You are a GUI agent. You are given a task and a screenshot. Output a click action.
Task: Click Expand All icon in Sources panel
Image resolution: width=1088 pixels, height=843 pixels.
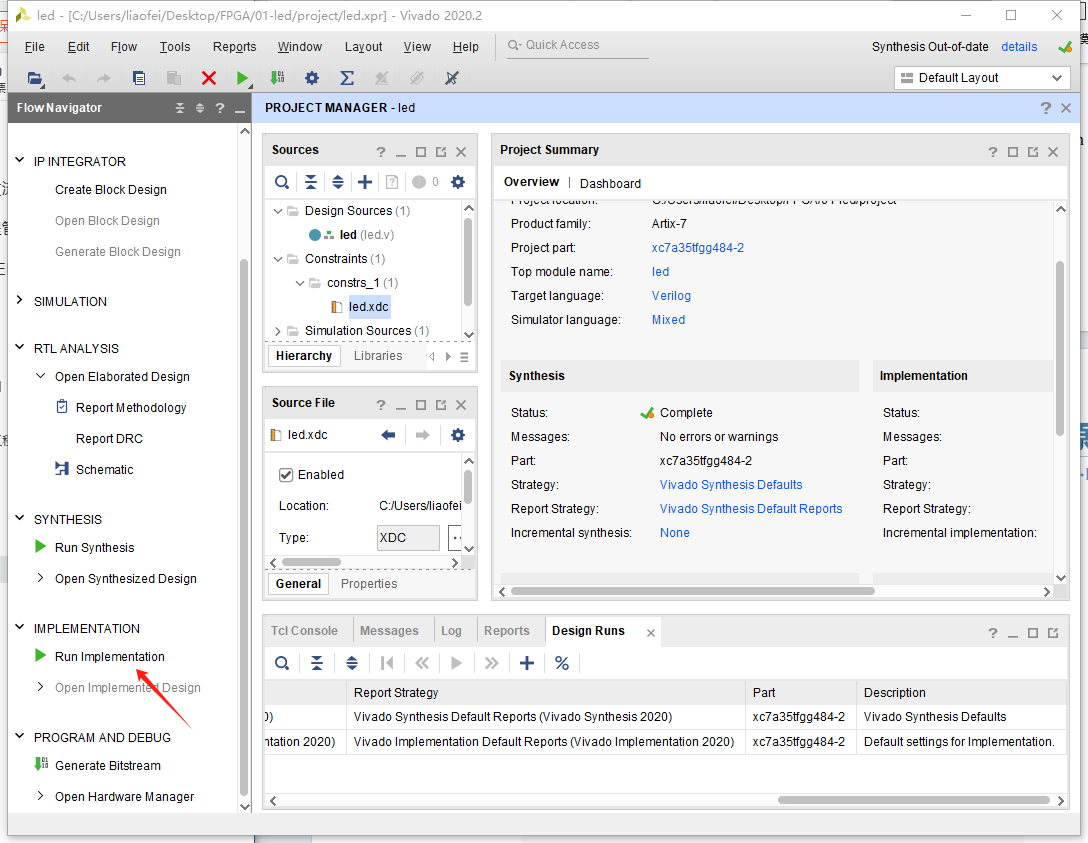(x=338, y=182)
